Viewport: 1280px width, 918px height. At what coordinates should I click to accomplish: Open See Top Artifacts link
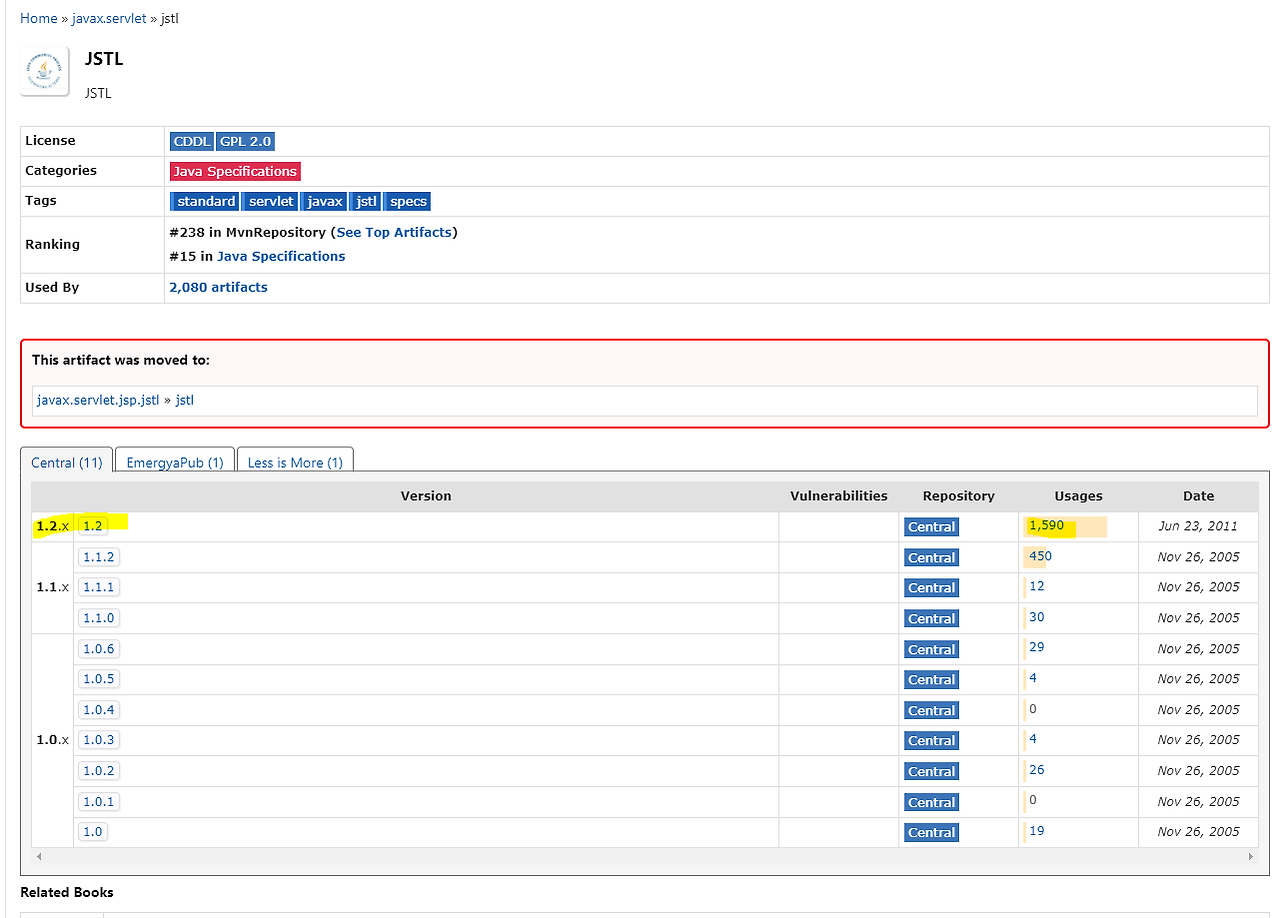[394, 232]
